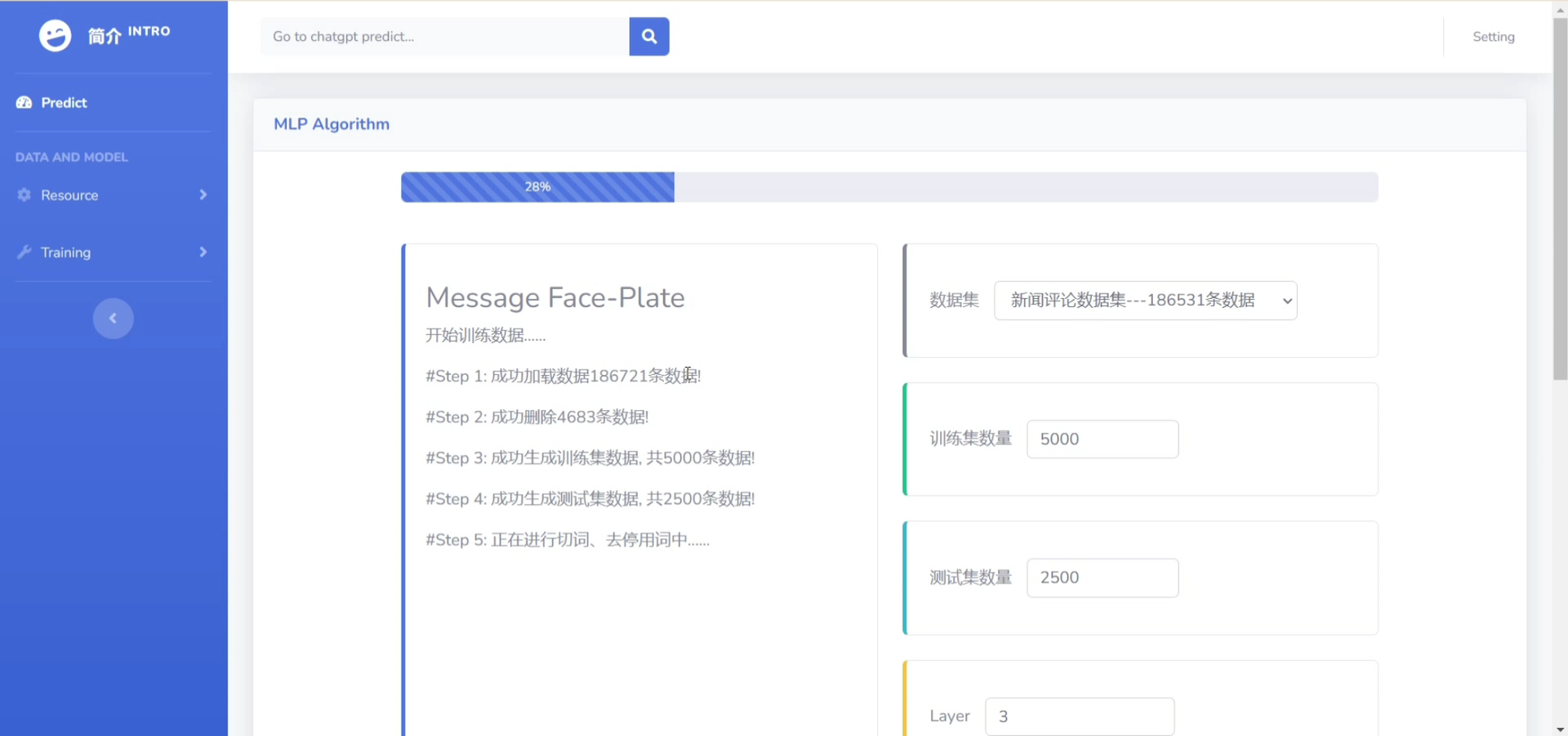The image size is (1568, 736).
Task: Click the Layer input showing 3
Action: tap(1080, 716)
